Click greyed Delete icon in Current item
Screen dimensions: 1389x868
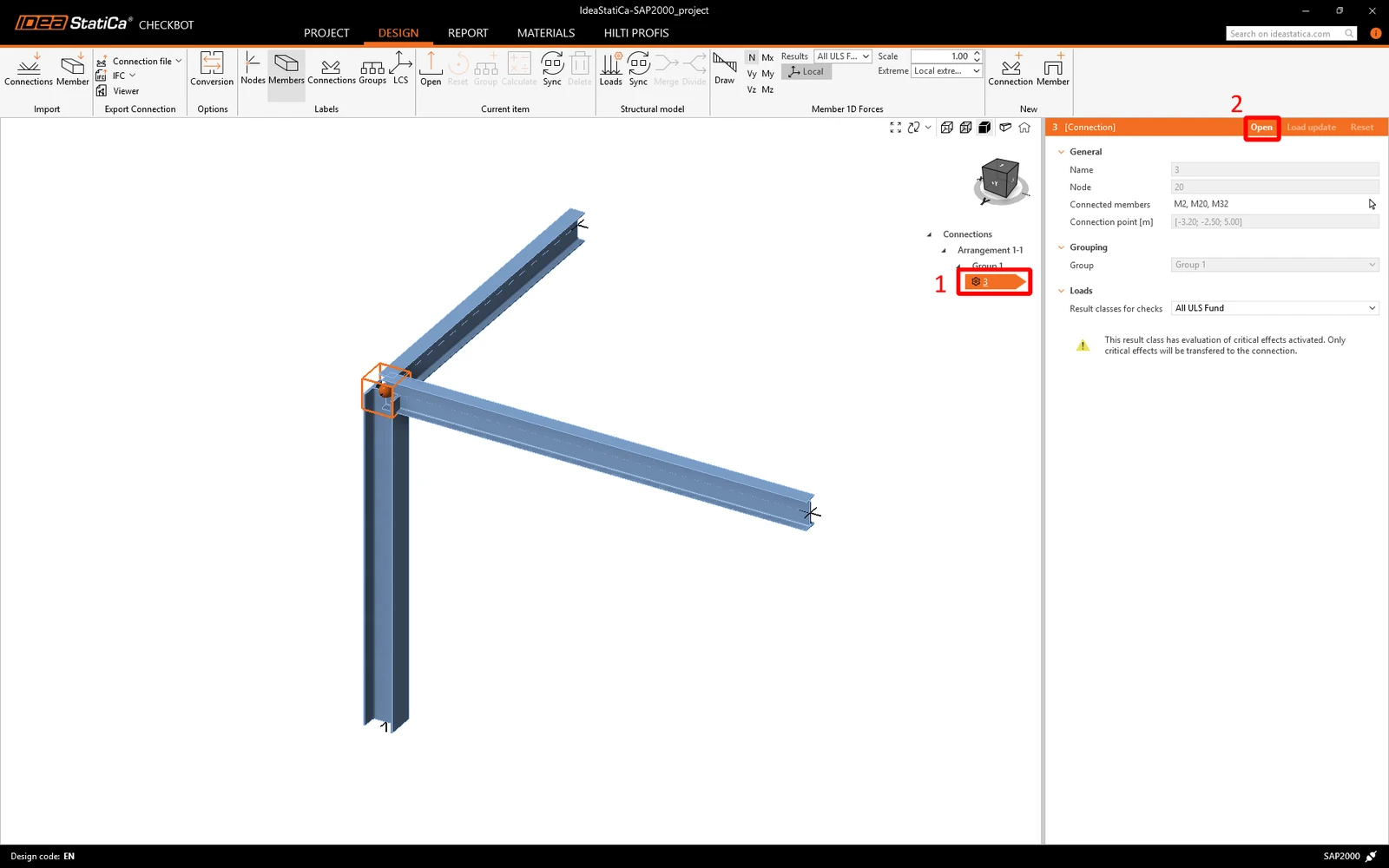(x=580, y=69)
